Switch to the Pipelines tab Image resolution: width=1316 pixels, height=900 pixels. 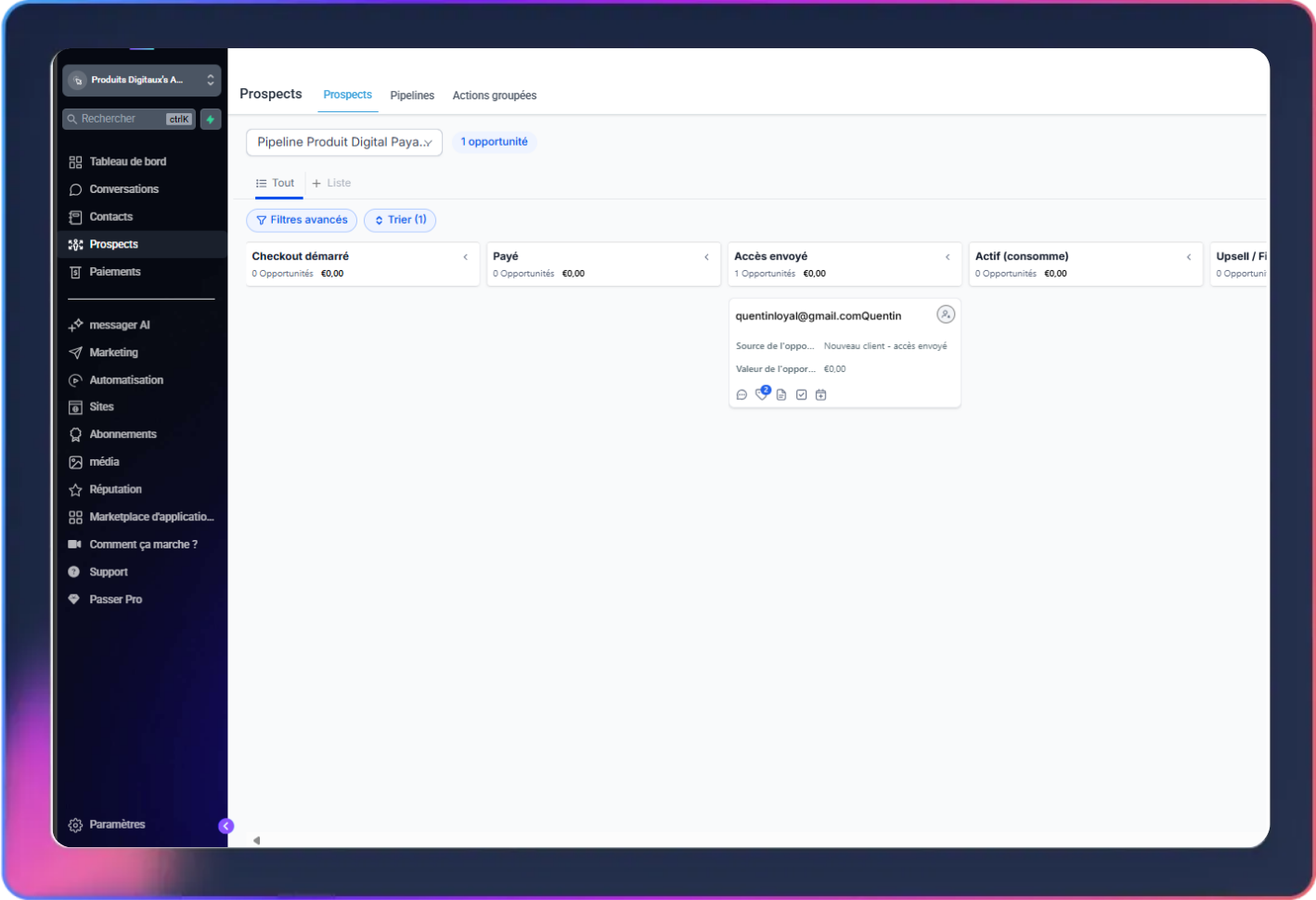(412, 96)
